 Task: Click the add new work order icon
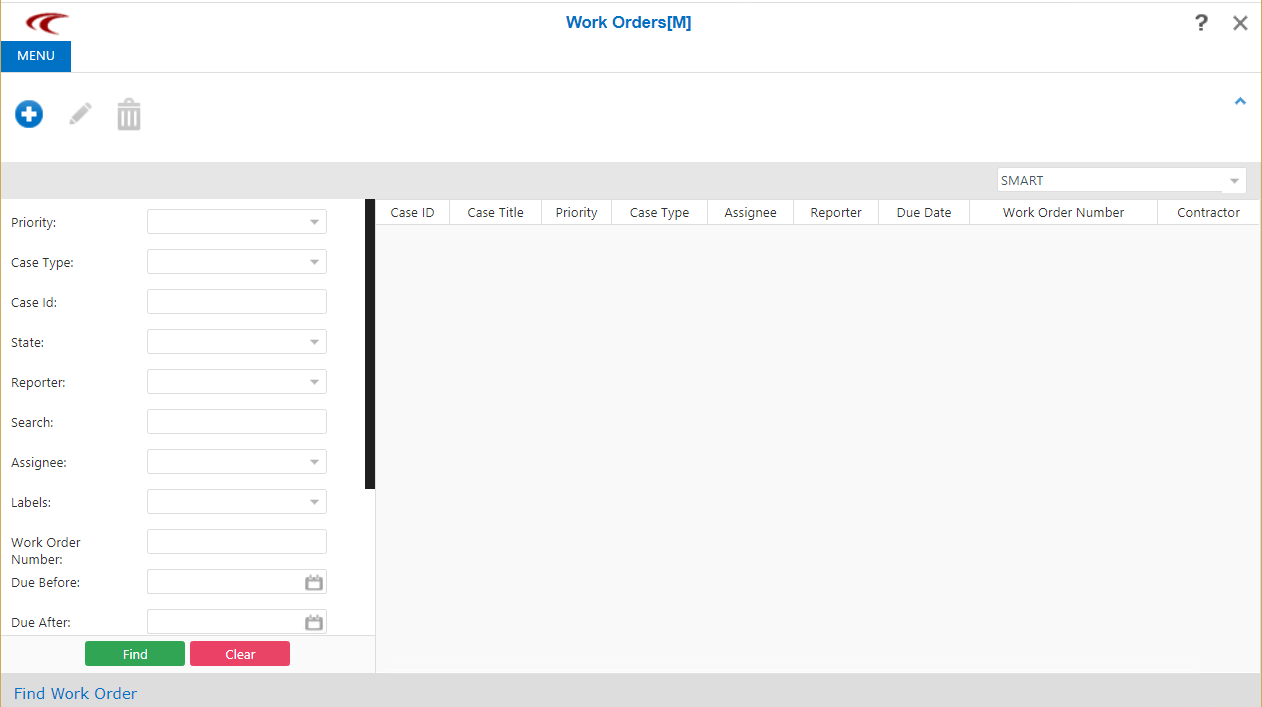pyautogui.click(x=28, y=113)
